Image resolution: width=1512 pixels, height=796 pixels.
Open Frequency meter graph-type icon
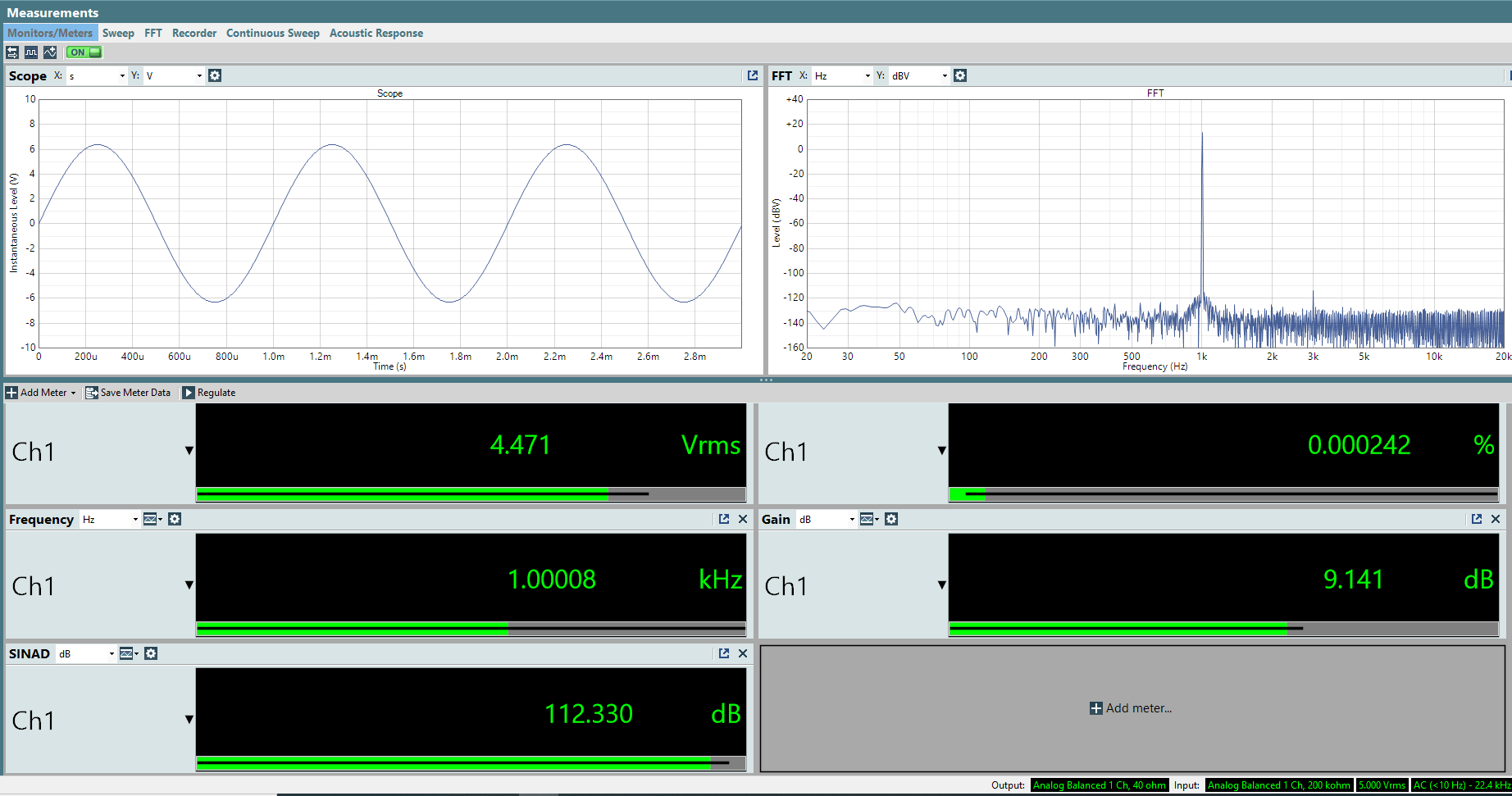click(153, 519)
